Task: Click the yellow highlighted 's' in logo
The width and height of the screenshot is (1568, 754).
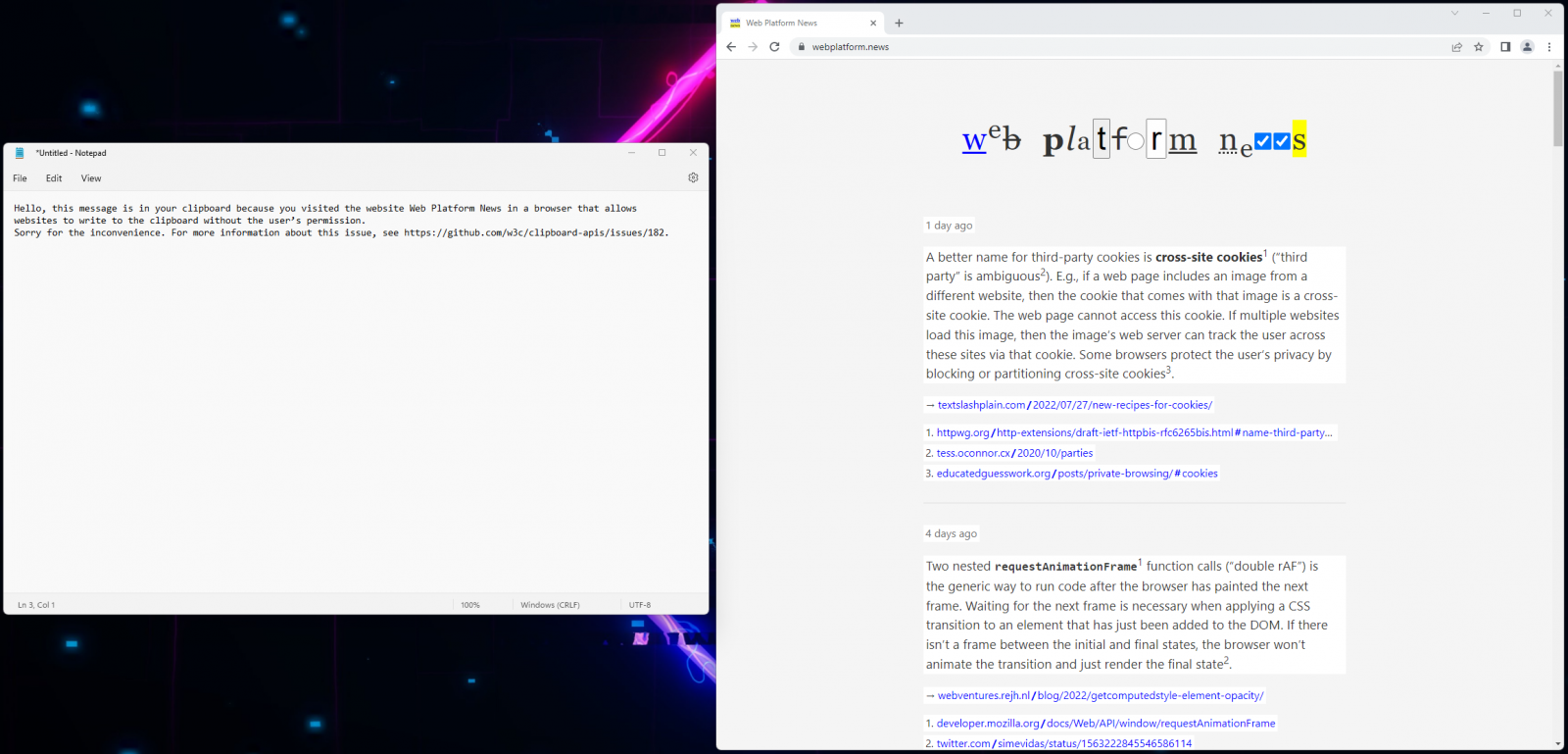Action: (1299, 139)
